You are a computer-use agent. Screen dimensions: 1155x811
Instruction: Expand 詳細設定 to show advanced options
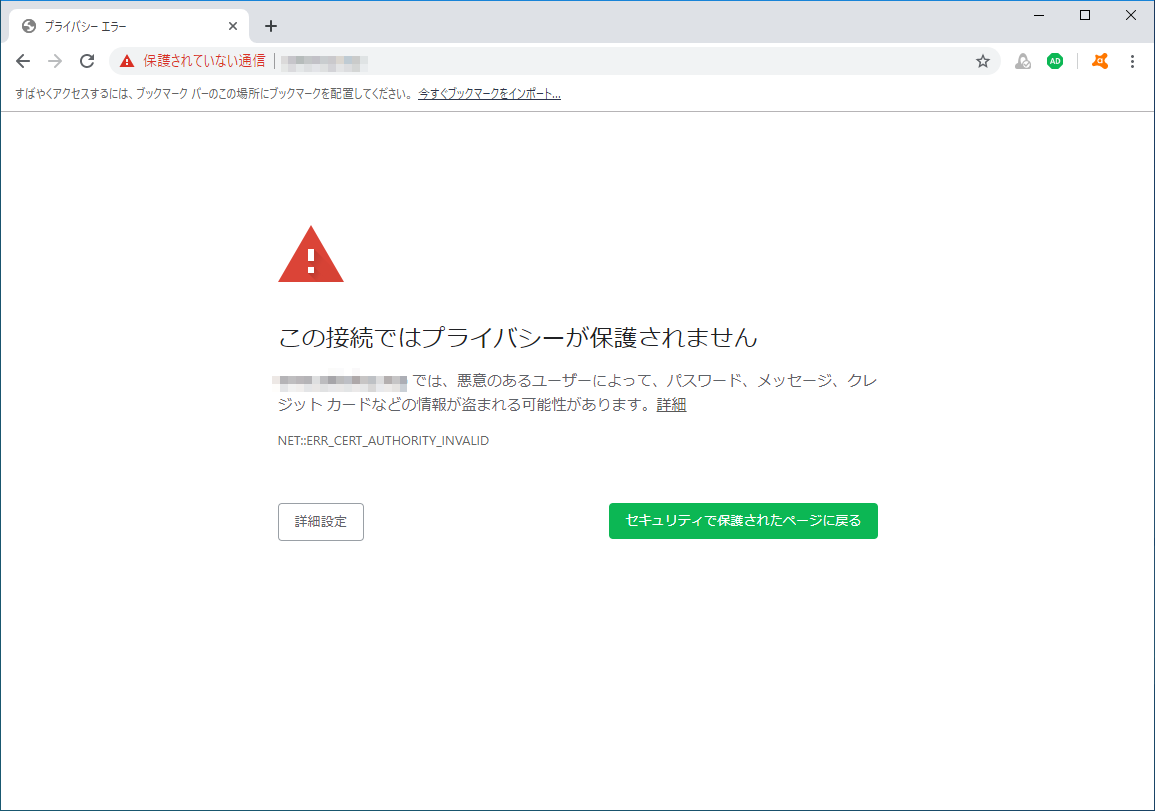[320, 521]
